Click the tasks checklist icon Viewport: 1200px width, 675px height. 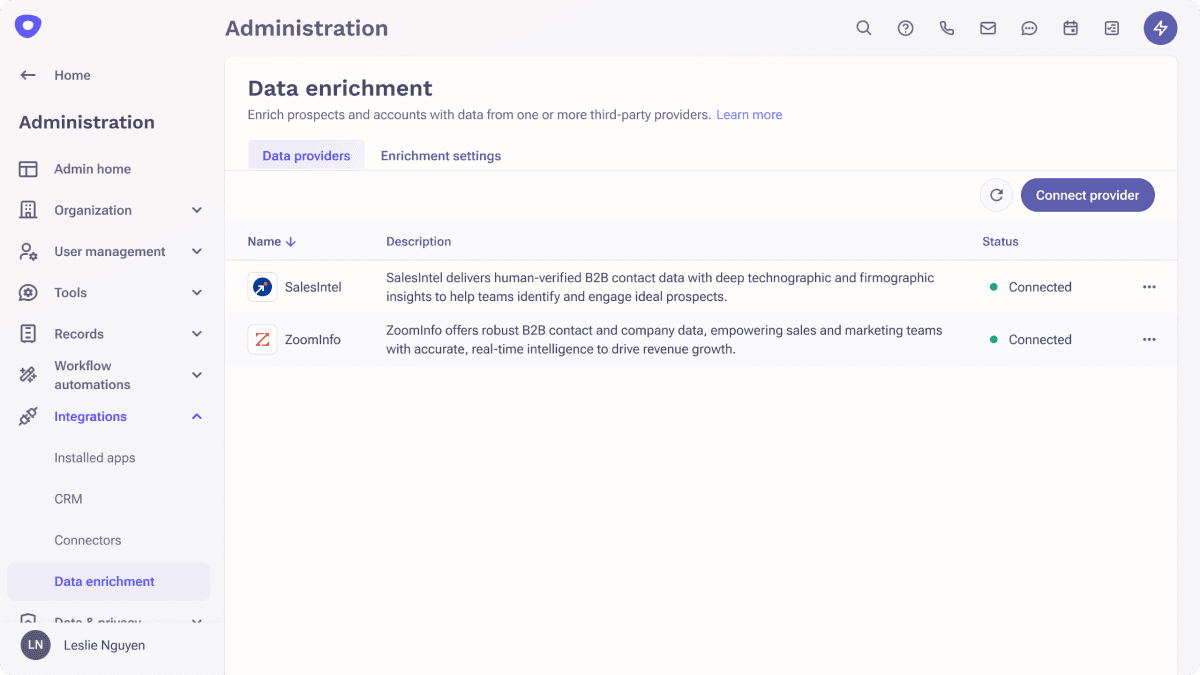(x=1111, y=28)
